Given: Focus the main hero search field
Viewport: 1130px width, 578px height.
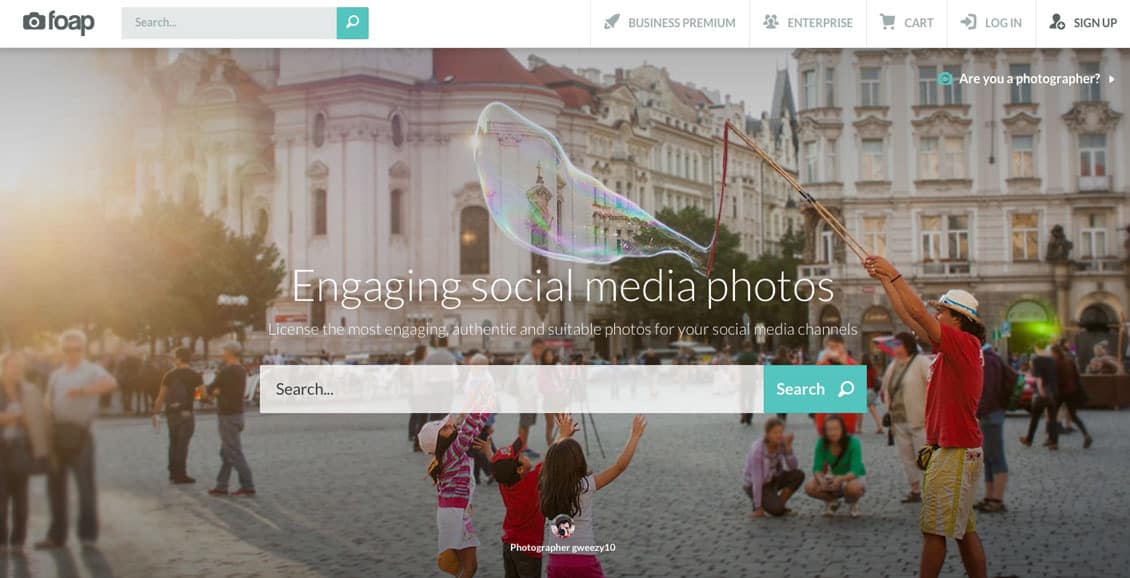Looking at the screenshot, I should tap(512, 389).
